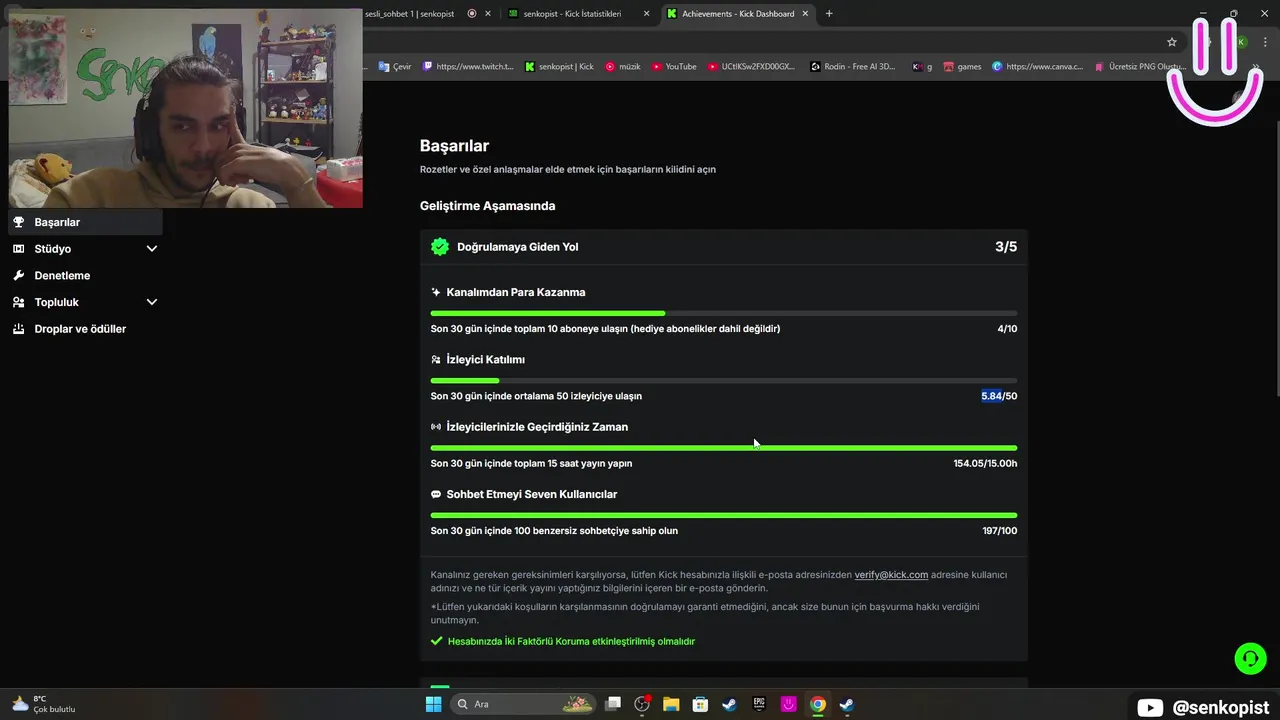Open the Topluluk sidebar section

click(84, 302)
